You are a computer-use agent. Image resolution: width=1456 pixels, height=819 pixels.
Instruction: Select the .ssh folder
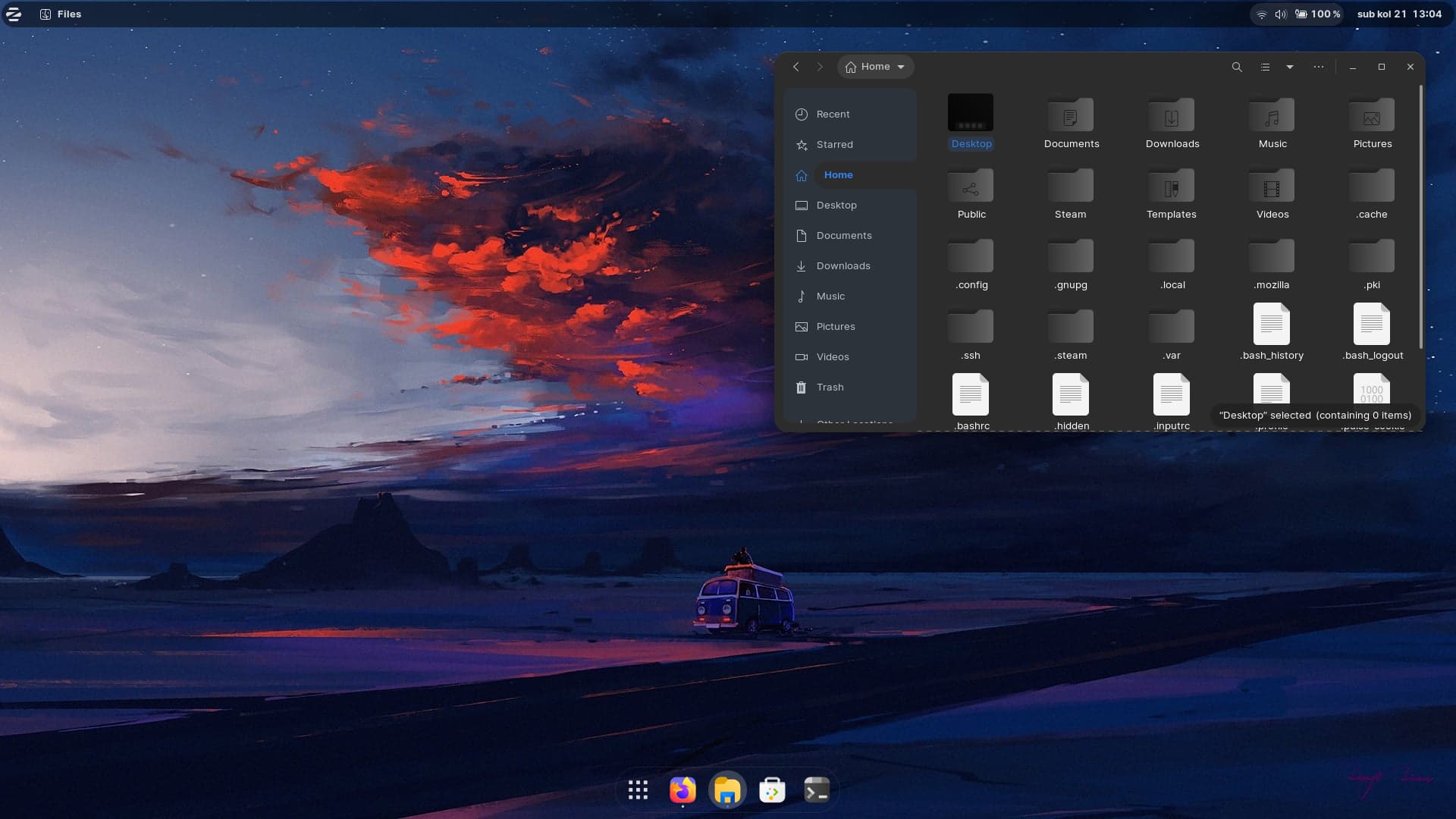(971, 327)
